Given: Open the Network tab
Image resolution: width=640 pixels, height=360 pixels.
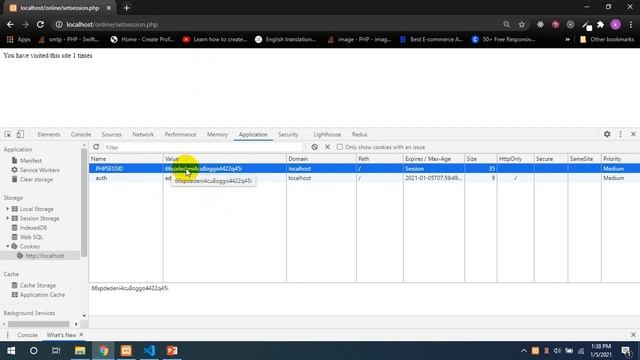Looking at the screenshot, I should click(143, 134).
